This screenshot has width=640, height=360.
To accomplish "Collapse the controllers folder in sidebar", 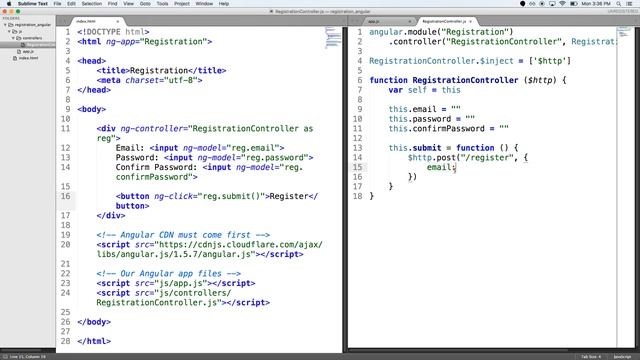I will pos(13,38).
